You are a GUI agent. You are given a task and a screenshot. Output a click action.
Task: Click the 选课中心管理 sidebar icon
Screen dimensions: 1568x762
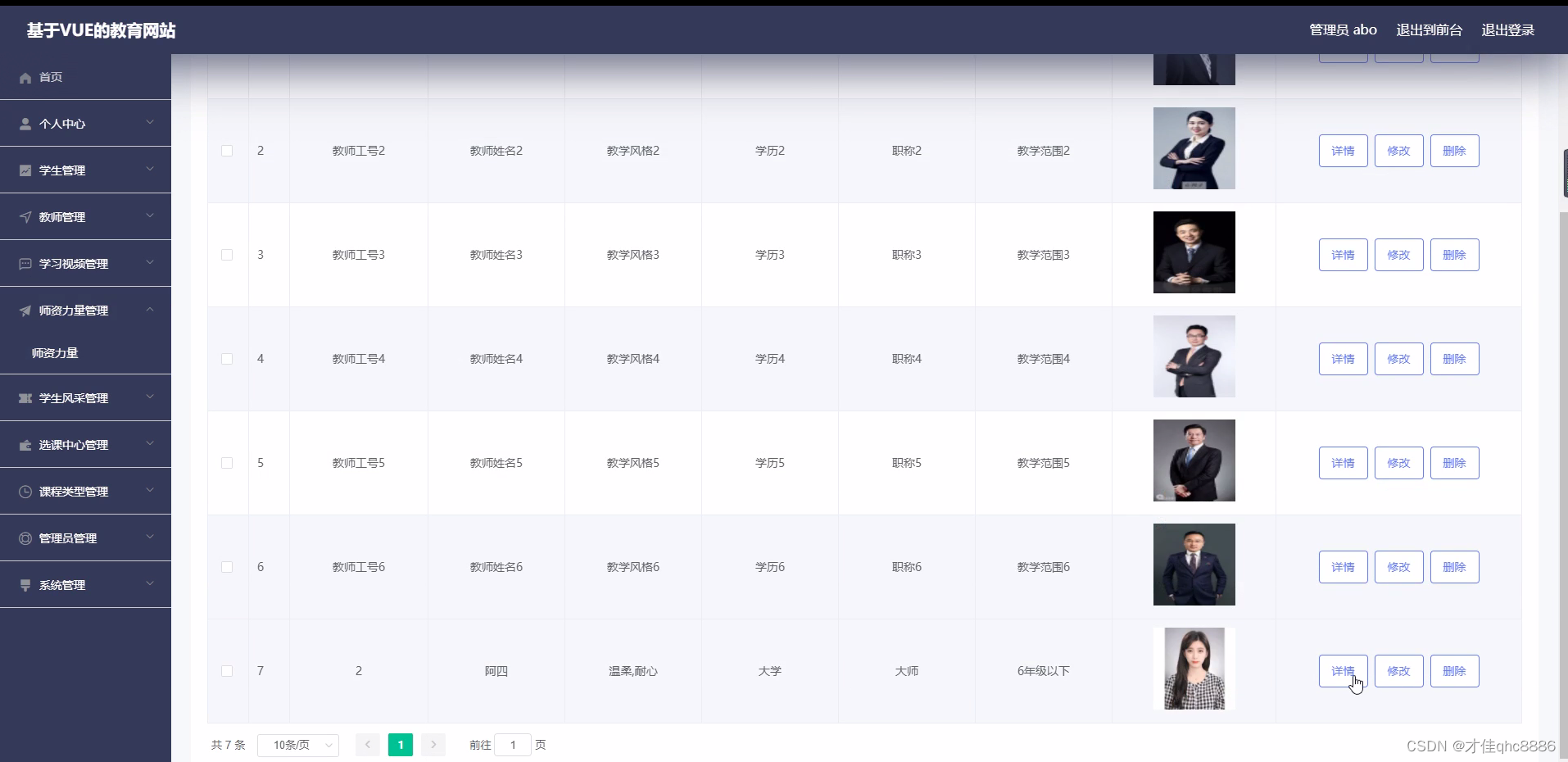(25, 445)
